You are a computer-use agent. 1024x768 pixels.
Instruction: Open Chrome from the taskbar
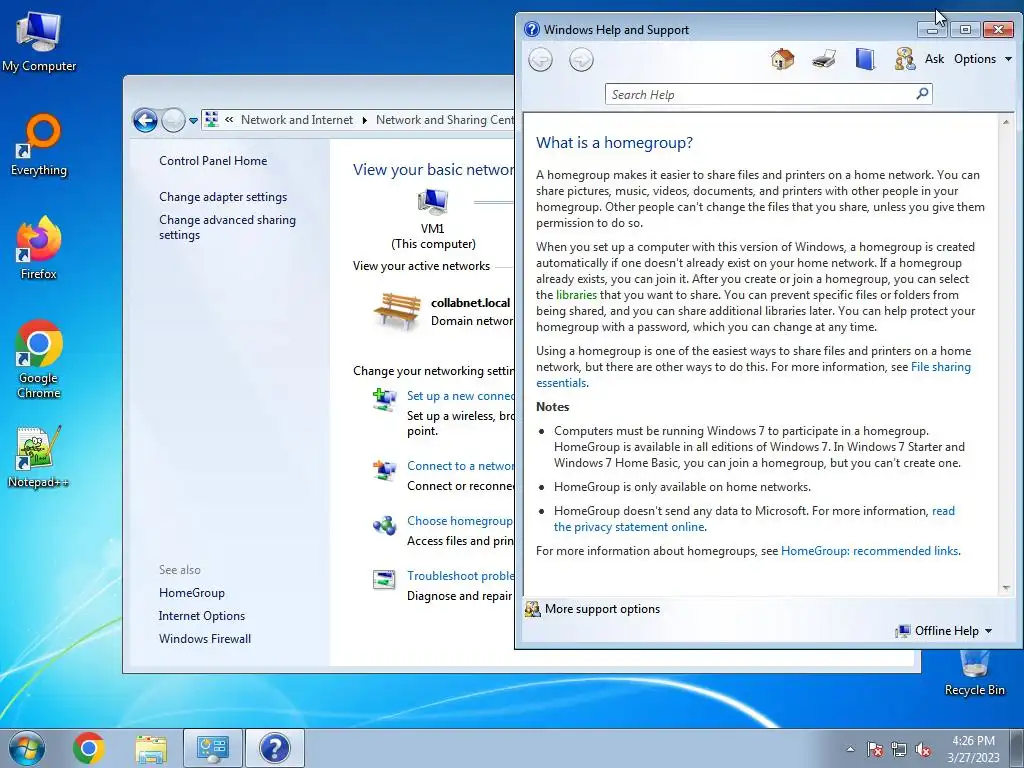pyautogui.click(x=89, y=748)
